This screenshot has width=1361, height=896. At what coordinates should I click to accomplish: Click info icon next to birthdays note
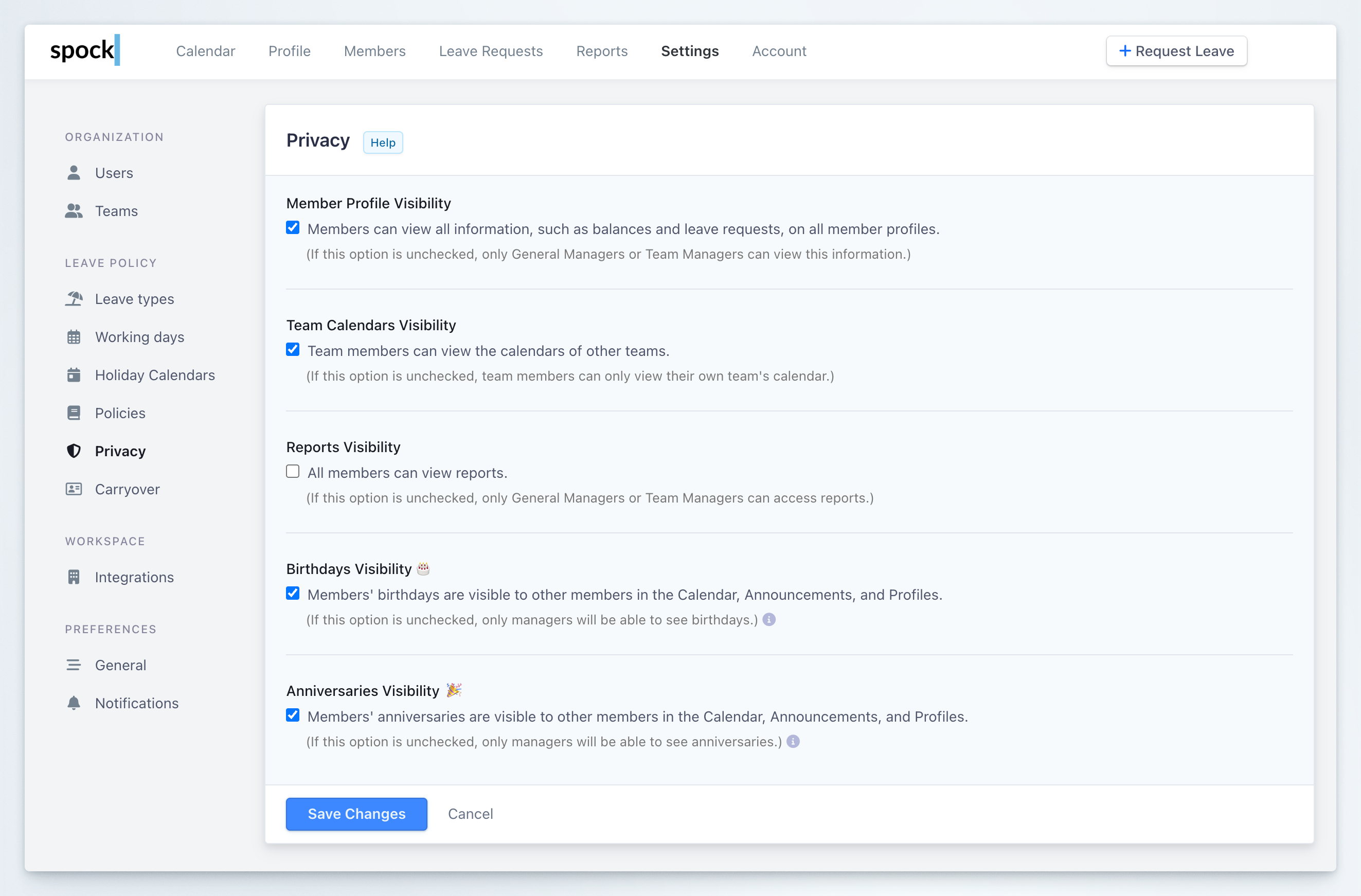[x=769, y=619]
